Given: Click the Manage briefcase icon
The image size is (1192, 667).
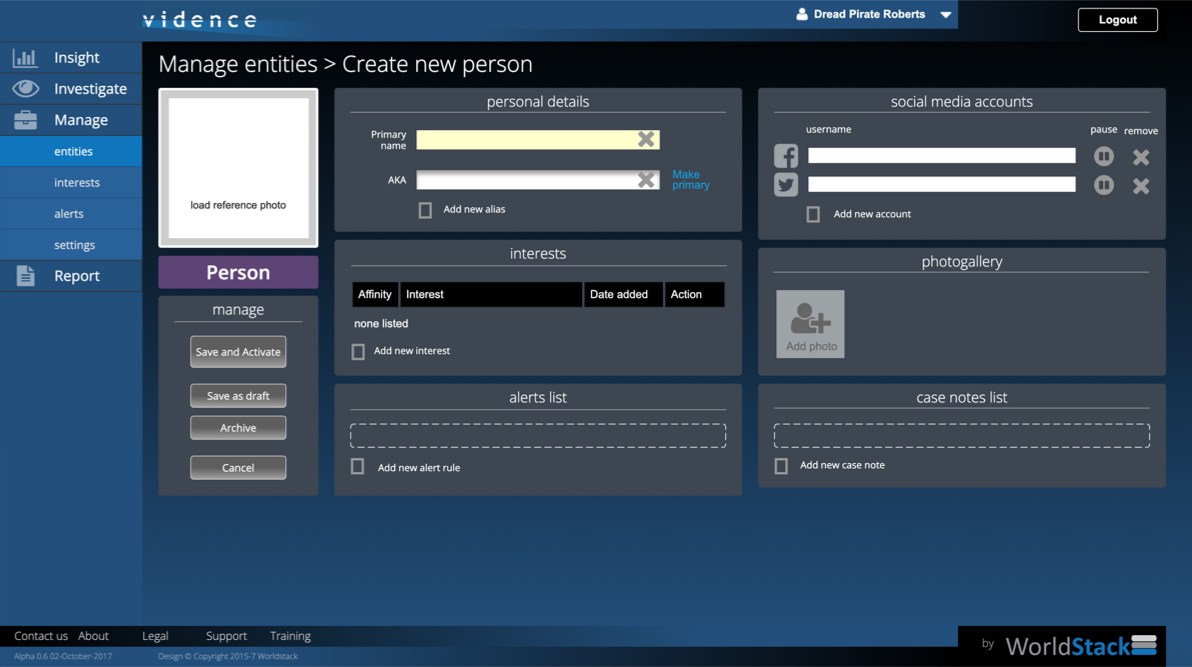Looking at the screenshot, I should coord(25,119).
